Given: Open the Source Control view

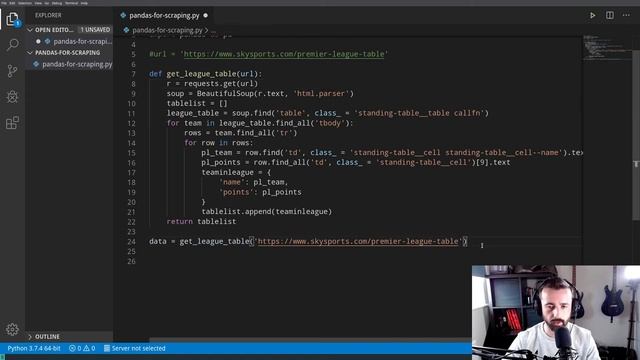Looking at the screenshot, I should coord(12,71).
